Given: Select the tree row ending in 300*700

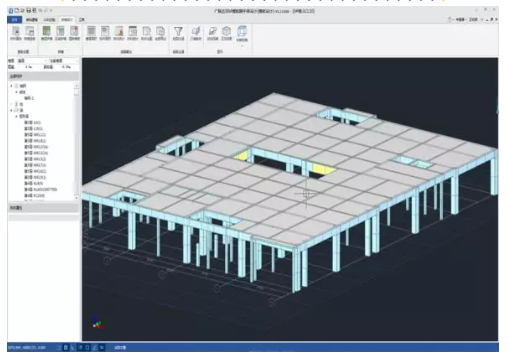Looking at the screenshot, I should 41,189.
